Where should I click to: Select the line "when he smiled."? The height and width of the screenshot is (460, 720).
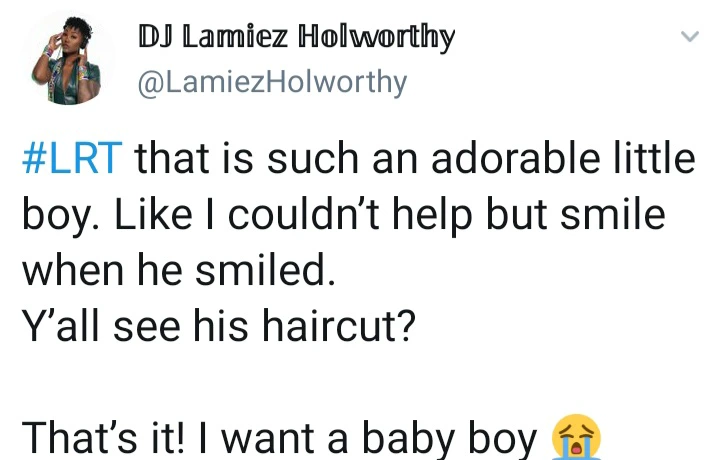[x=179, y=269]
